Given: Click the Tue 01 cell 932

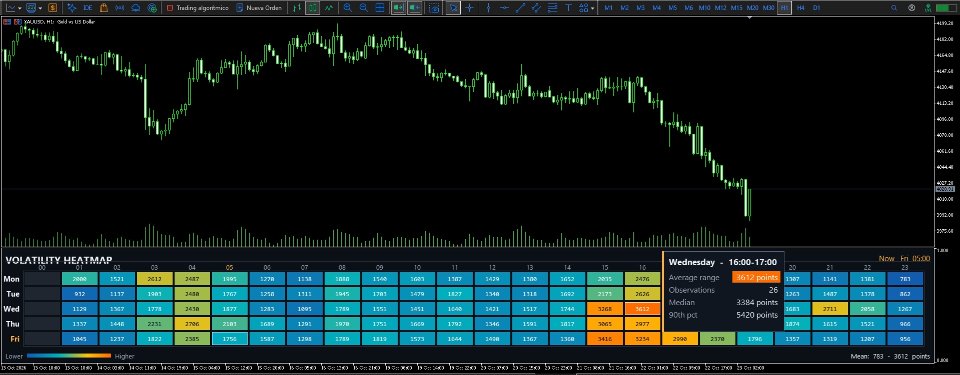Looking at the screenshot, I should pyautogui.click(x=79, y=294).
